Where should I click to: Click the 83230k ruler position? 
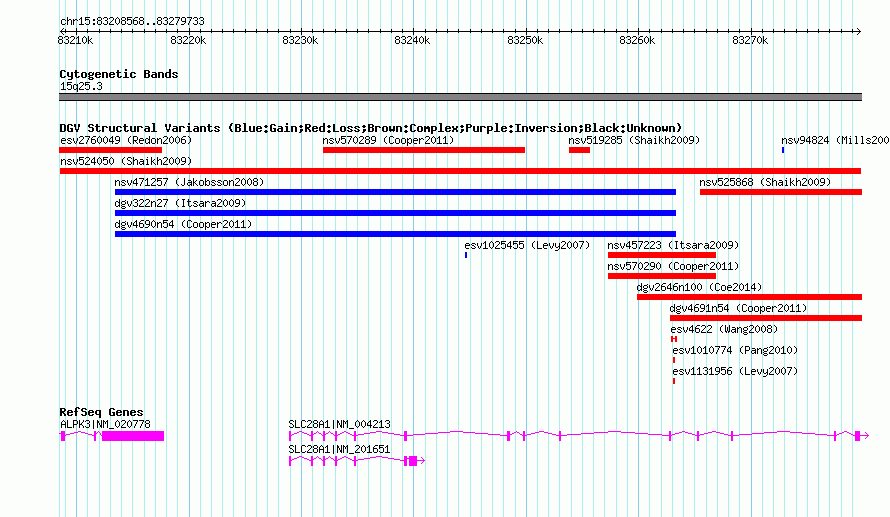[x=300, y=40]
